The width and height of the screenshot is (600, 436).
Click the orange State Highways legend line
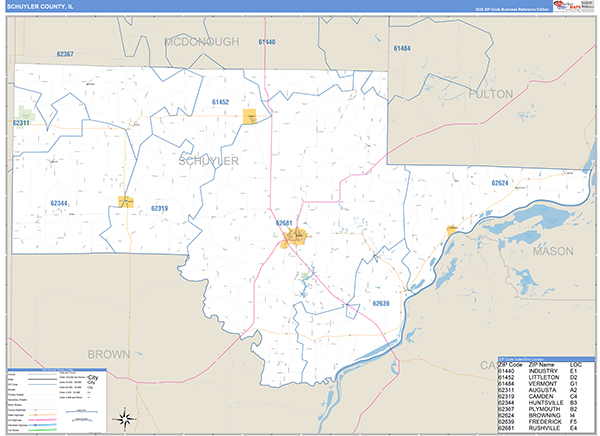pyautogui.click(x=43, y=415)
